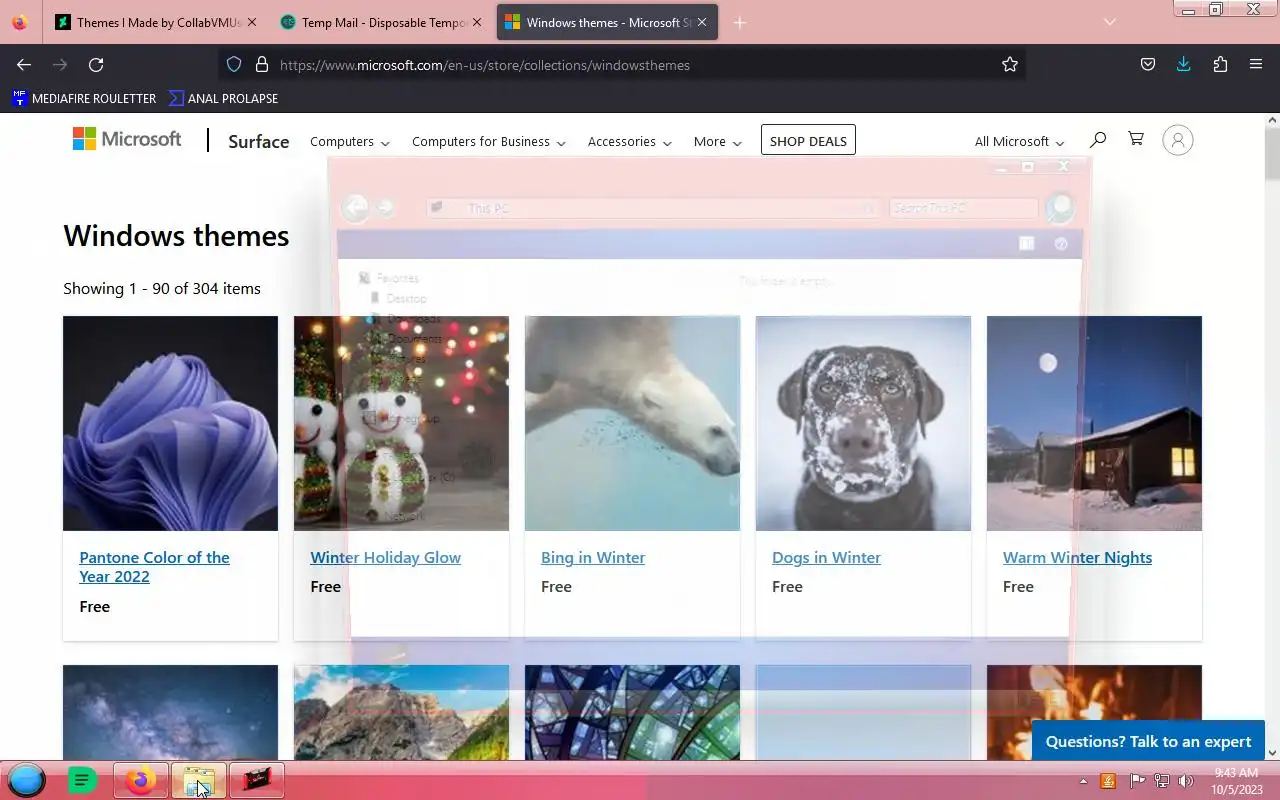
Task: Open the red taskbar application icon
Action: (256, 780)
